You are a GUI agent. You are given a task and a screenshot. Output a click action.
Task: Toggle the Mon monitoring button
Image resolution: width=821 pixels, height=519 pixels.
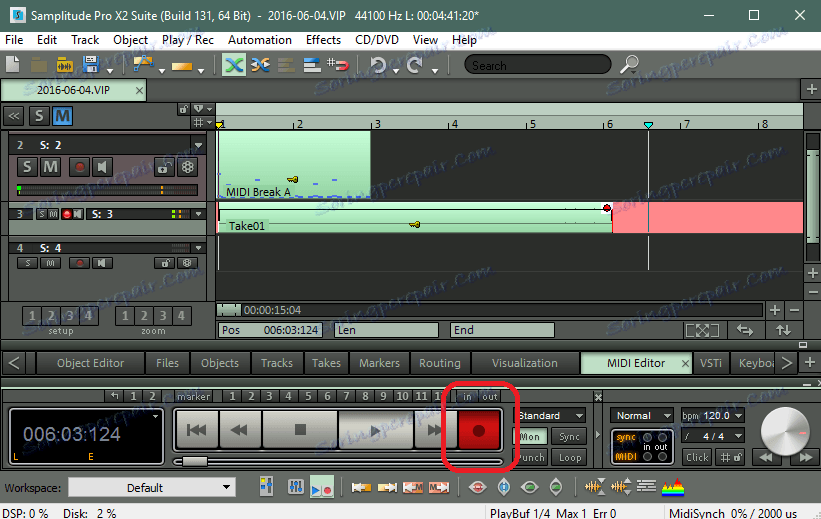[x=530, y=437]
